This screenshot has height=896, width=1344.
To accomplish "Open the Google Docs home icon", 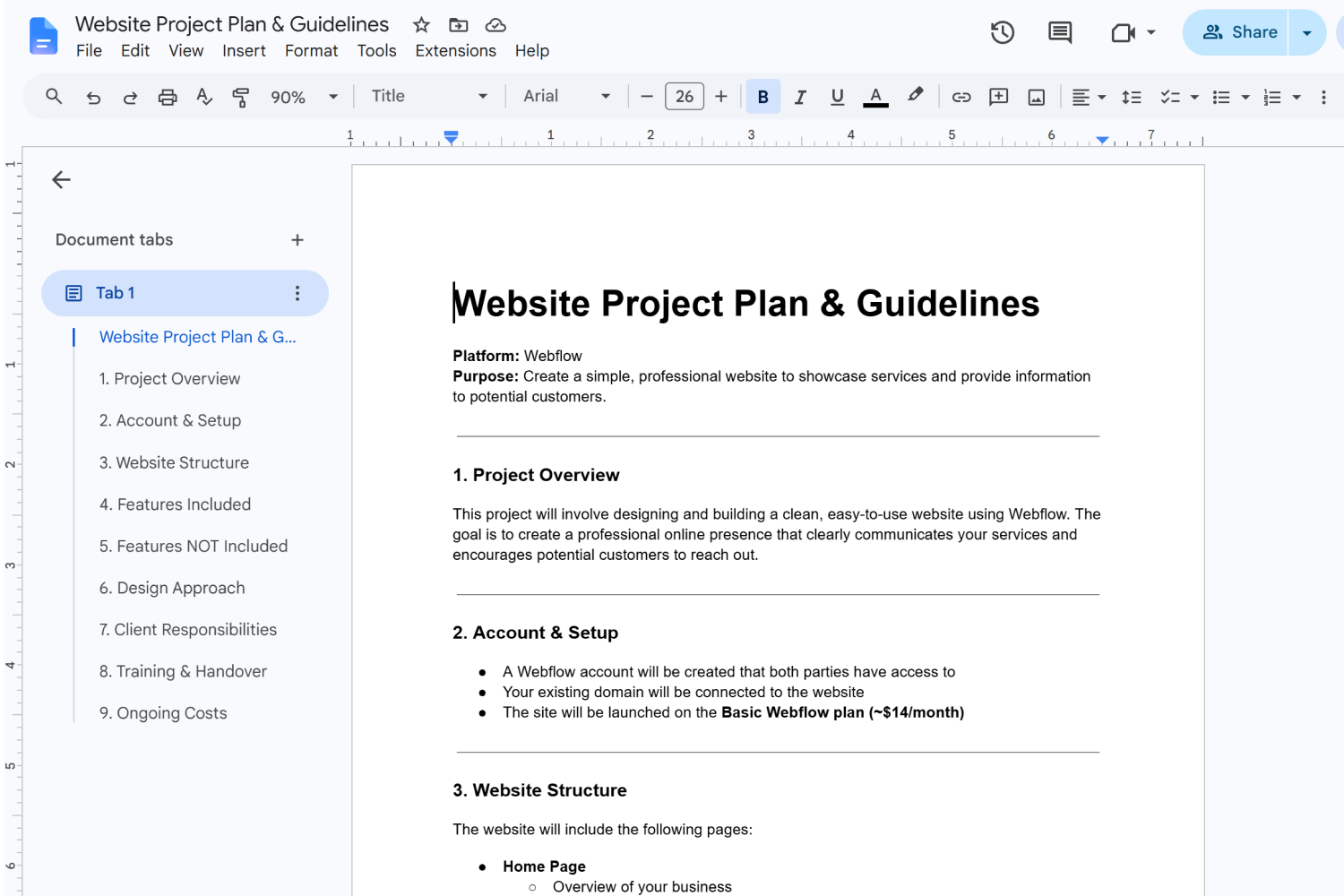I will (x=43, y=36).
